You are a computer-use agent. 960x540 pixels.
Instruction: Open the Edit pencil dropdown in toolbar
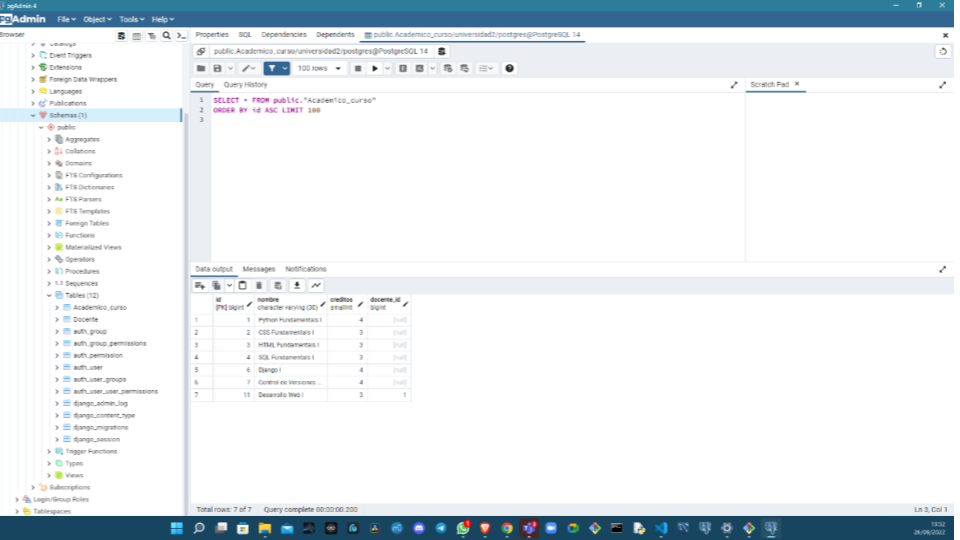249,69
